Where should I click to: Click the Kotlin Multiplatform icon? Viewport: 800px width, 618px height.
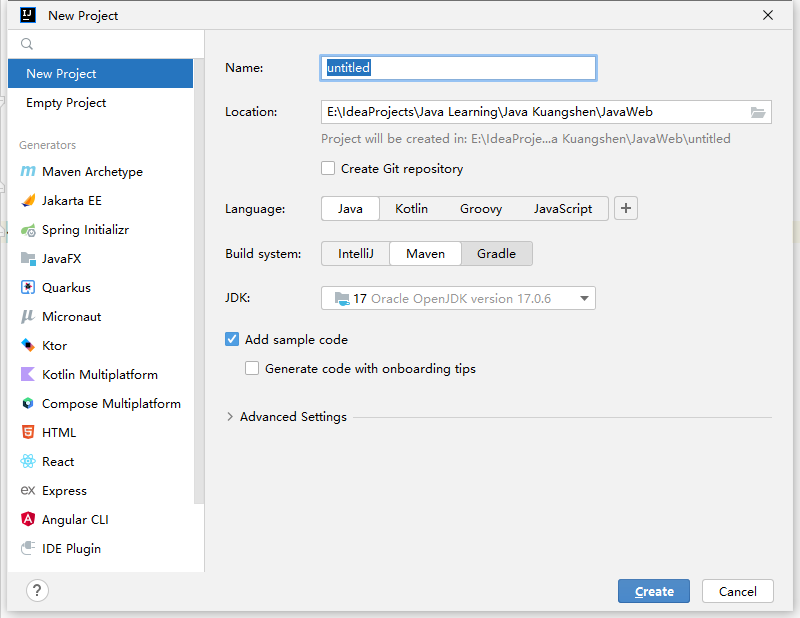point(28,375)
